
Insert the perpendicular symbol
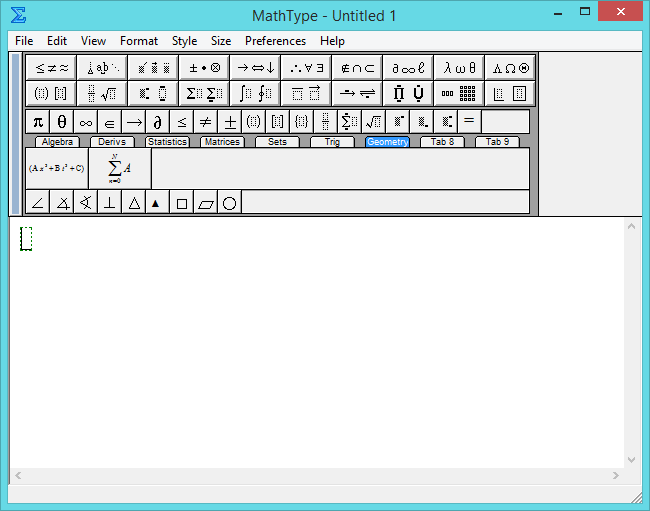[x=110, y=203]
